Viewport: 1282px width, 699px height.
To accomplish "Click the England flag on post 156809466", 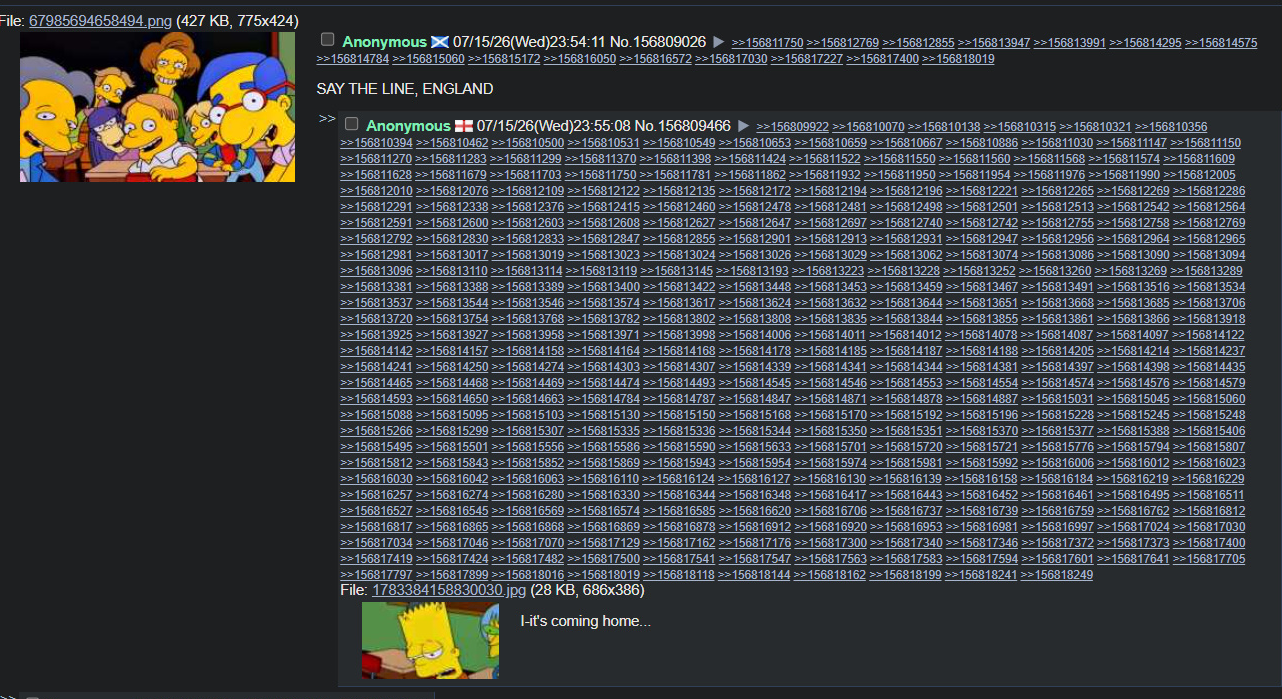I will (464, 126).
